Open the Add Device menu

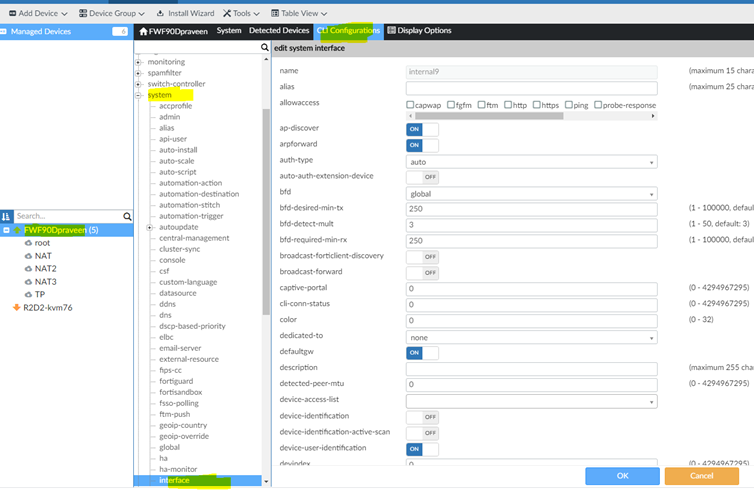tap(38, 13)
